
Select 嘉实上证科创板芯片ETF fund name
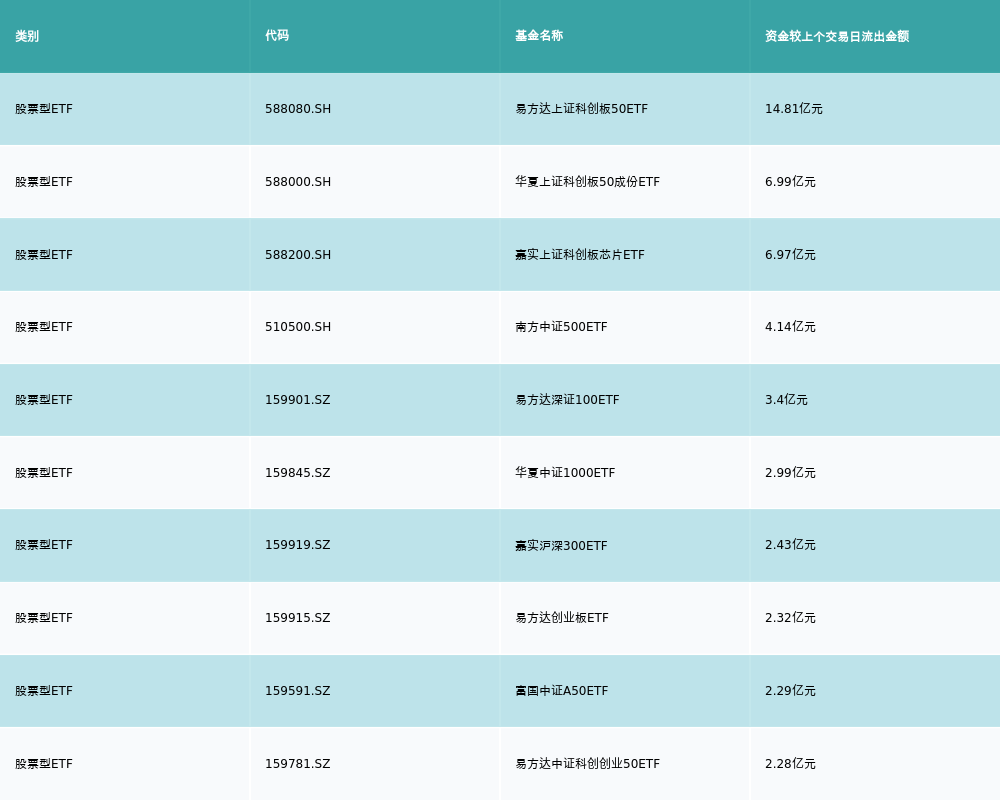coord(580,255)
